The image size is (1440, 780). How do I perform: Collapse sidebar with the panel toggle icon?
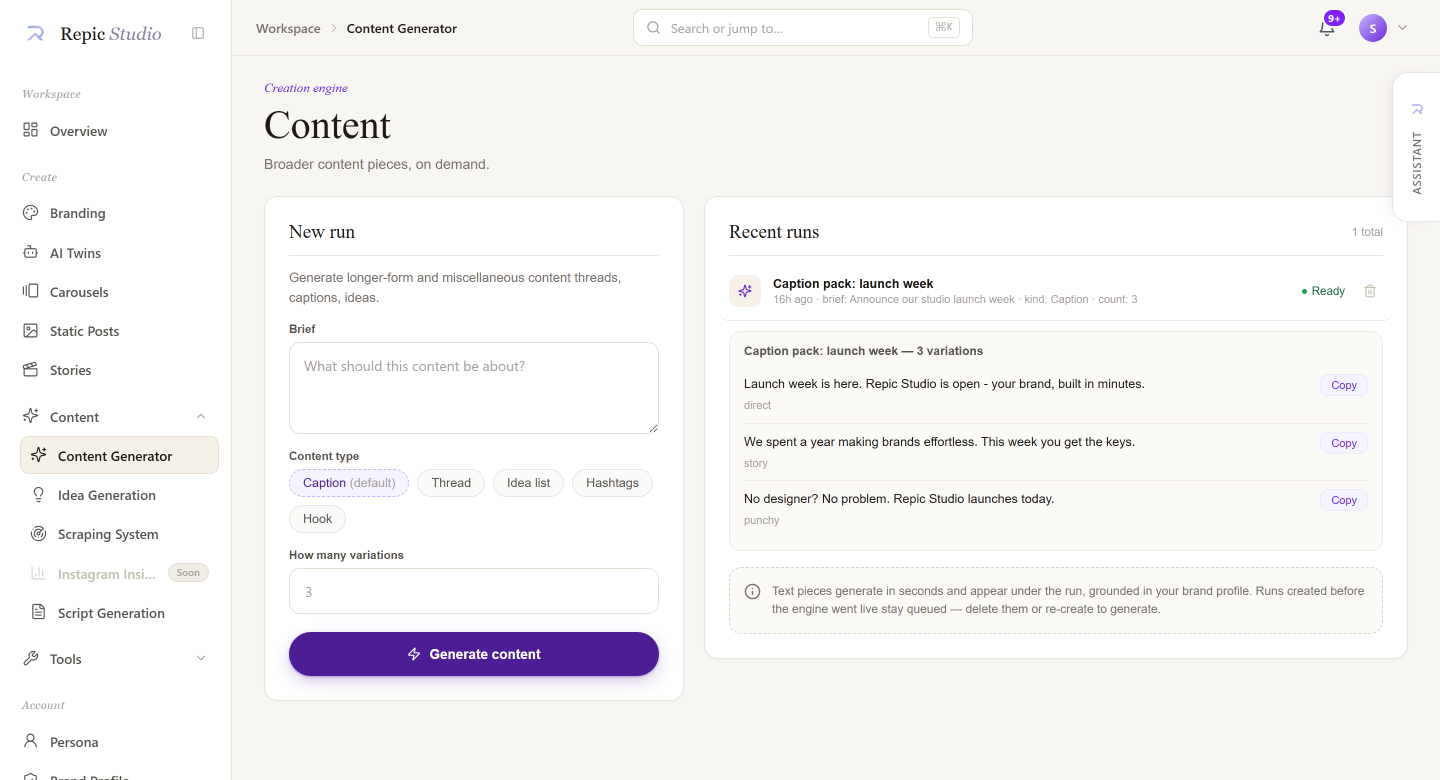pos(198,33)
